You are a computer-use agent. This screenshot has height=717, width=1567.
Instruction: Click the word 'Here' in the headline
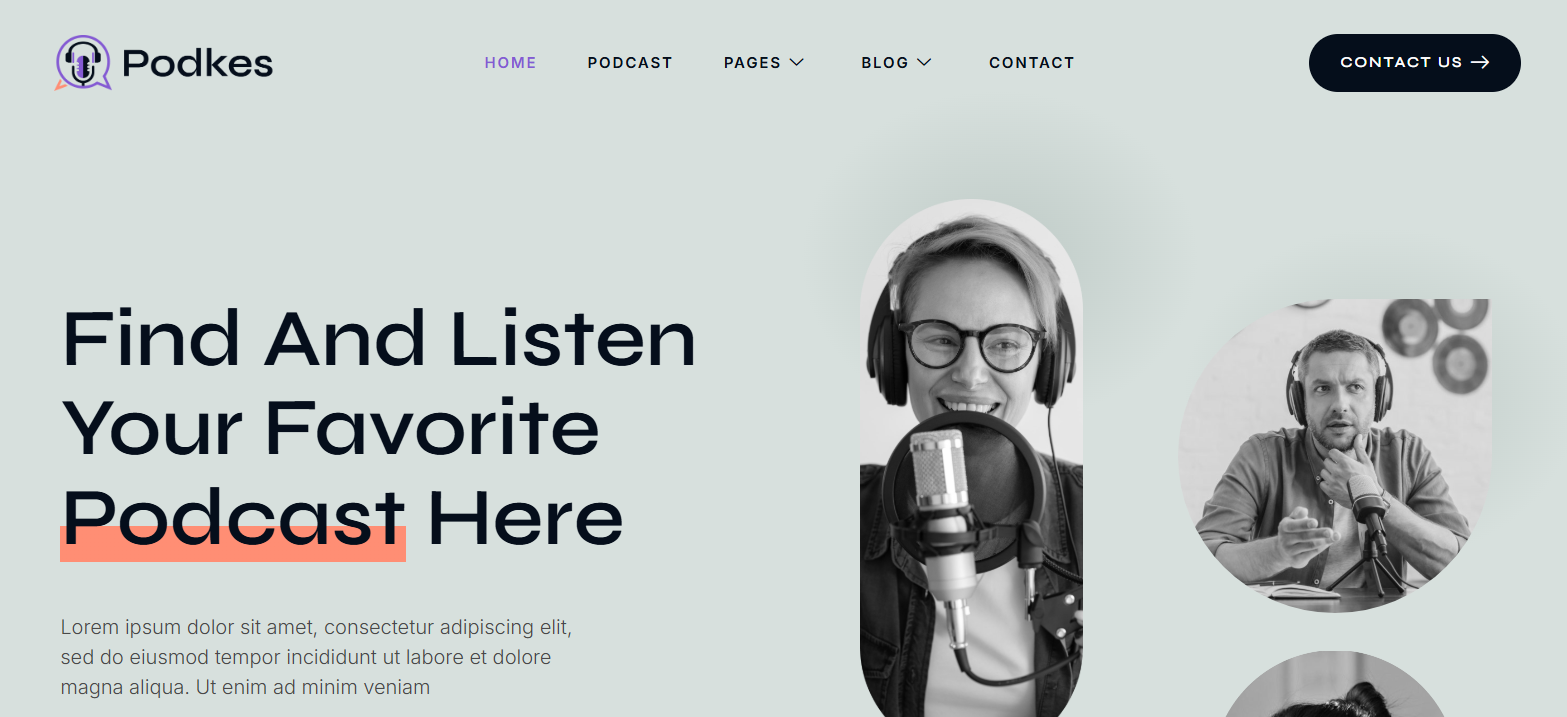(525, 518)
